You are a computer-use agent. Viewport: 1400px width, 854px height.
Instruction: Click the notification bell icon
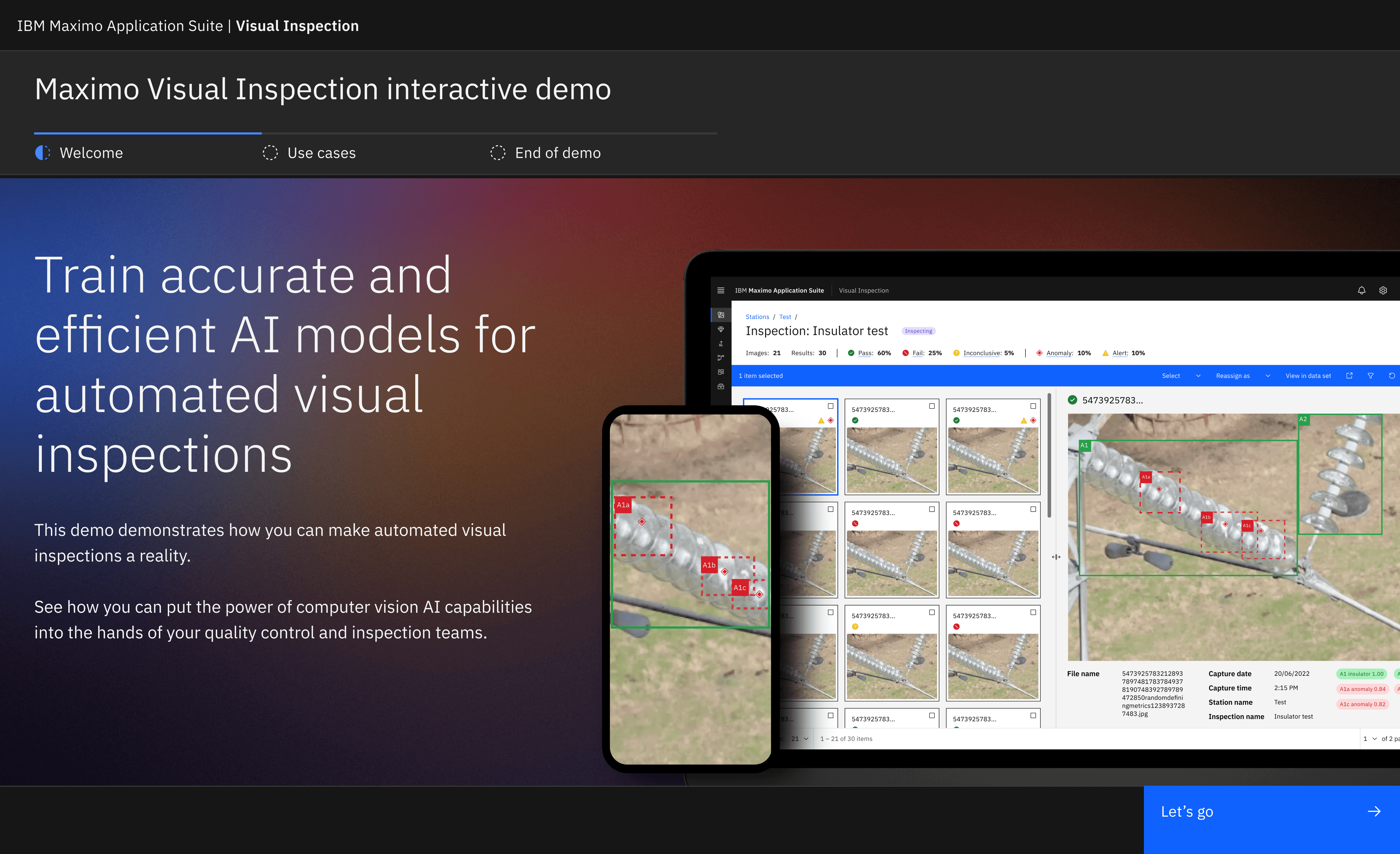[x=1361, y=291]
